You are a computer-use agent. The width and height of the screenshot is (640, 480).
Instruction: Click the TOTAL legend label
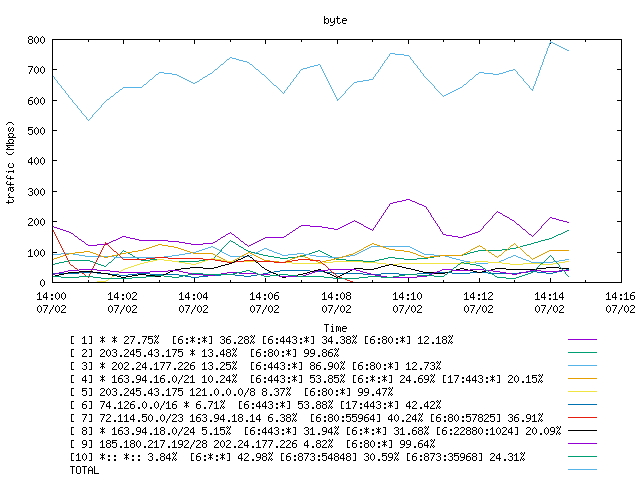[84, 470]
